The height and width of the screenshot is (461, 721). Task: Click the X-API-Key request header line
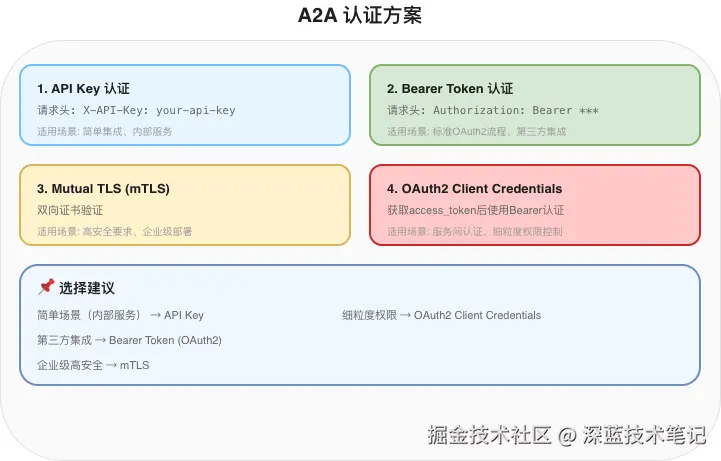coord(136,110)
